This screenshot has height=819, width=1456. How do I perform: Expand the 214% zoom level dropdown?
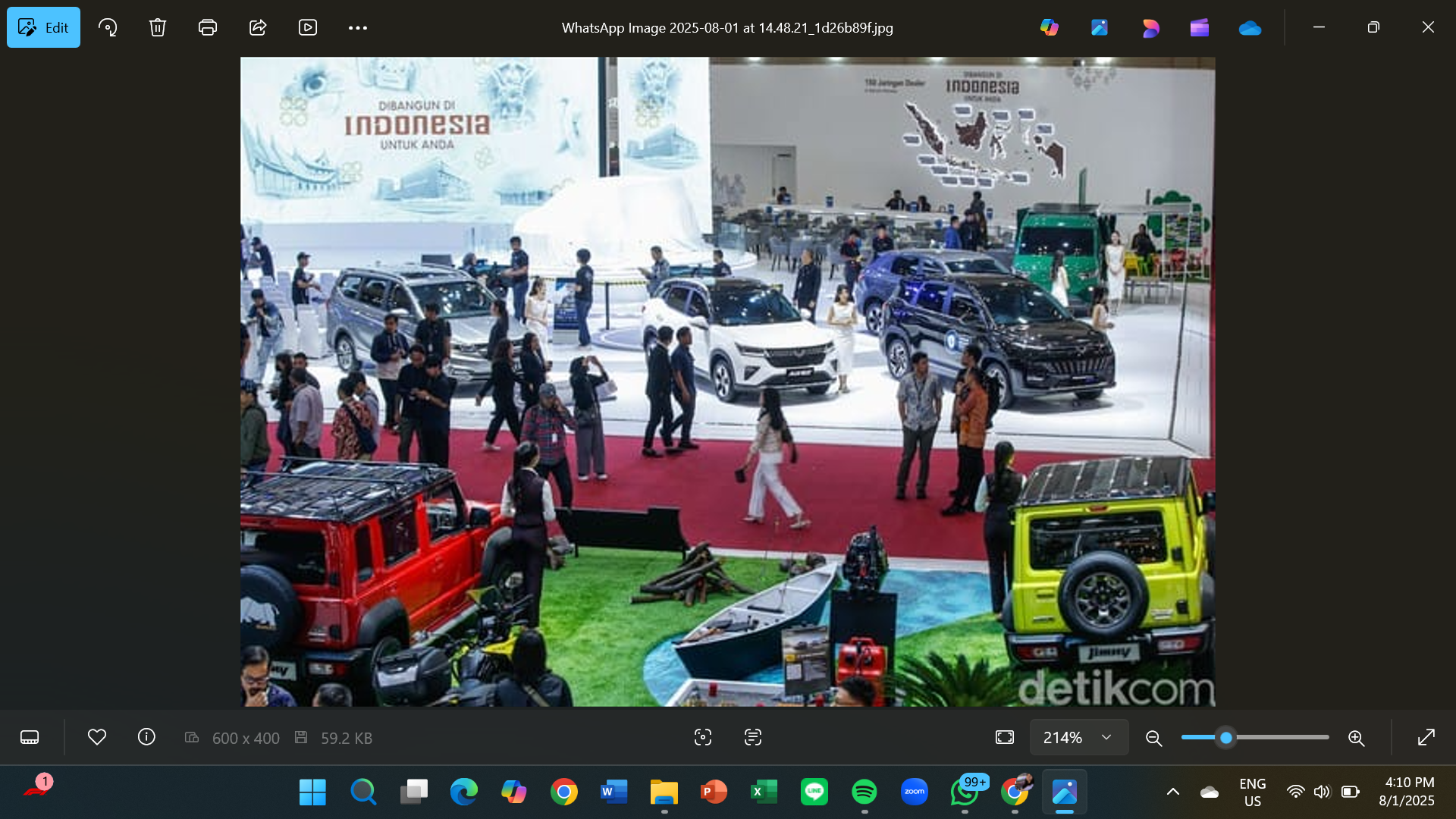[x=1078, y=737]
